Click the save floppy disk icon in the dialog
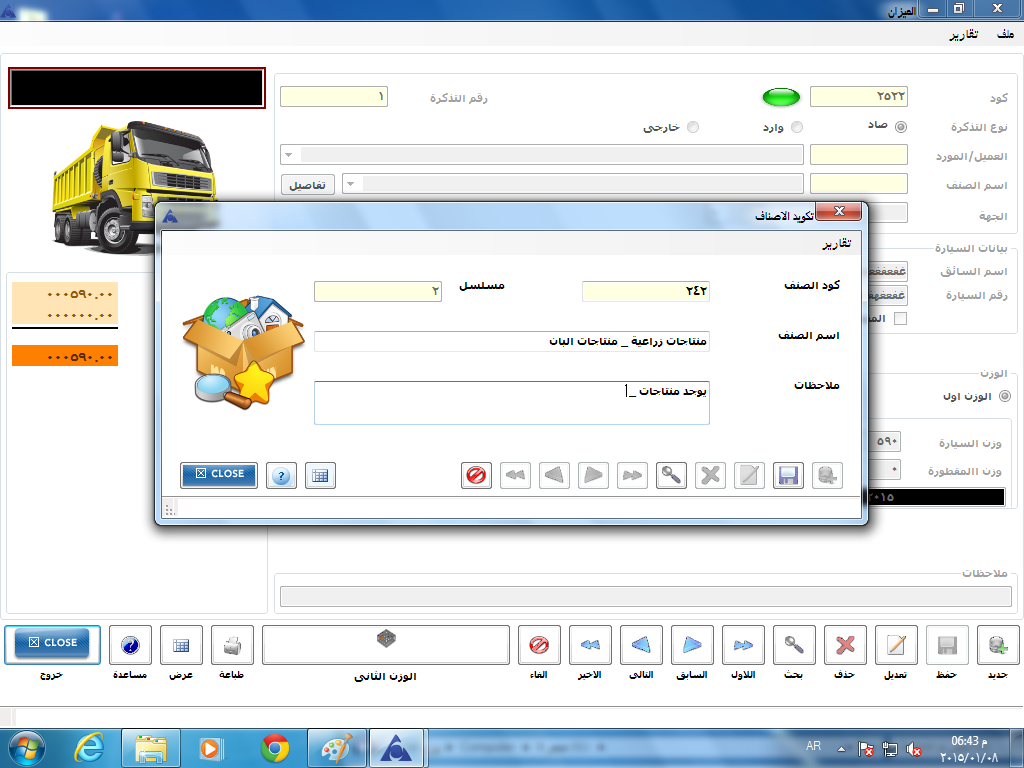The image size is (1024, 768). click(788, 475)
